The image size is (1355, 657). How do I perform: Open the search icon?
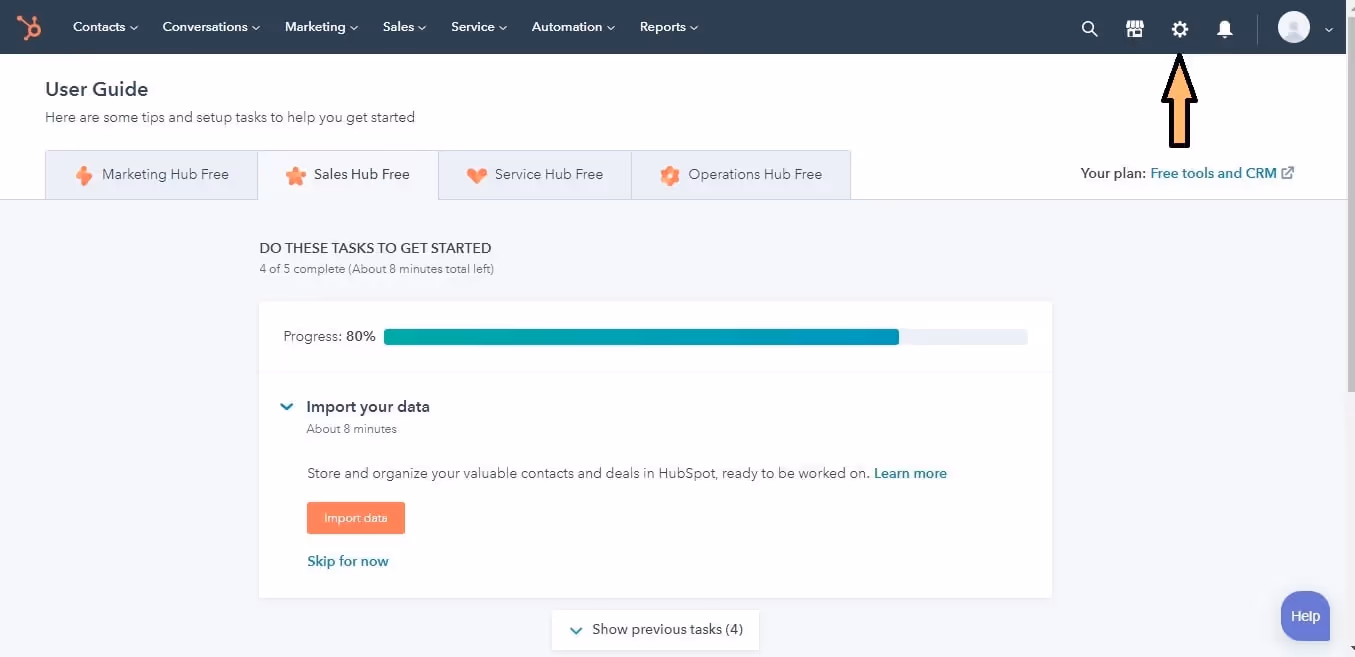click(1089, 28)
